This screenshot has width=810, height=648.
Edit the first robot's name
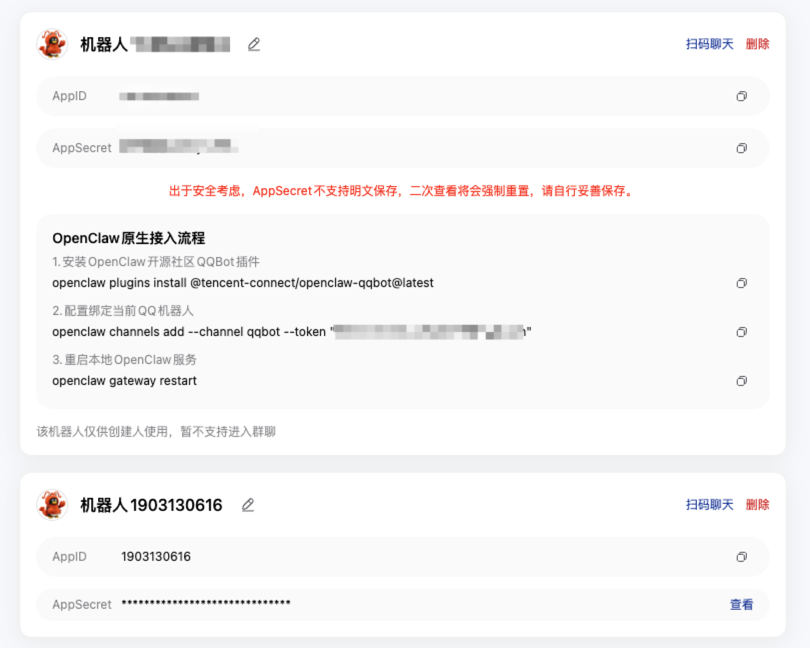253,44
